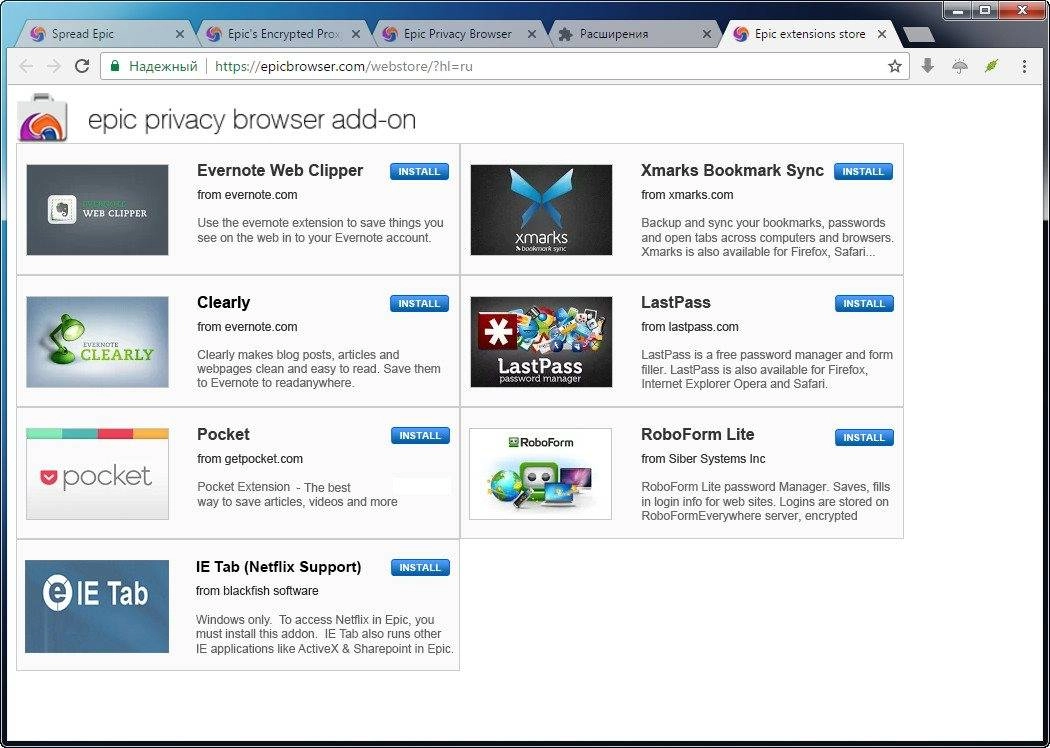Click the browser Back arrow
This screenshot has height=748, width=1050.
click(26, 66)
